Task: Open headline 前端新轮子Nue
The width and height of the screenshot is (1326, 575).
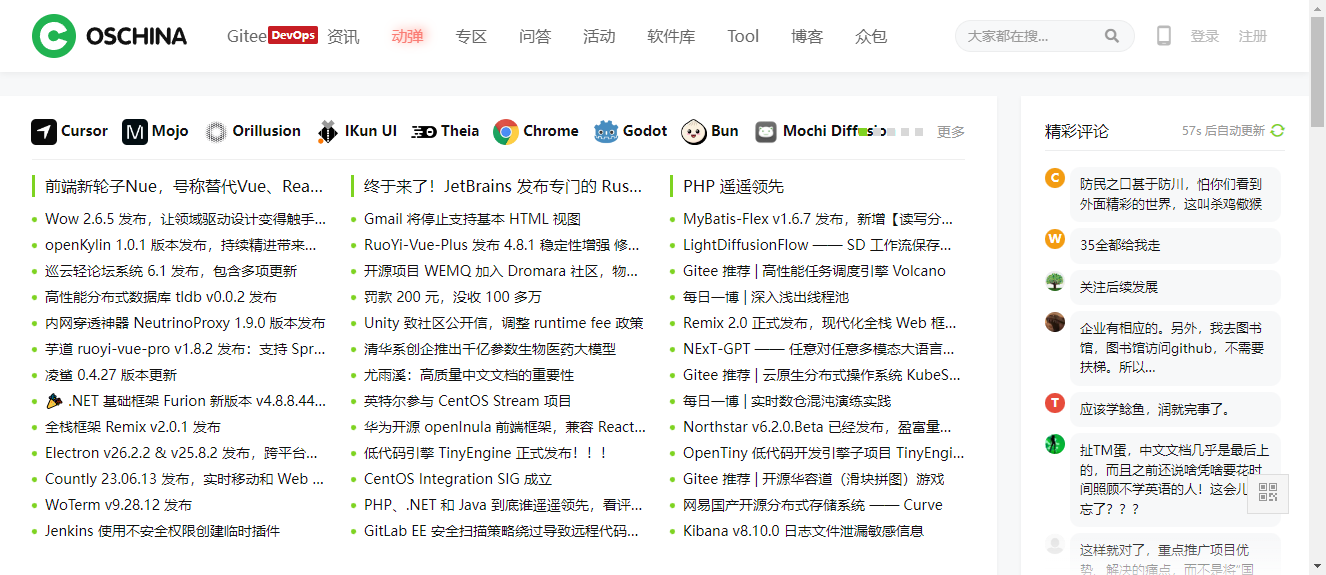Action: coord(185,186)
